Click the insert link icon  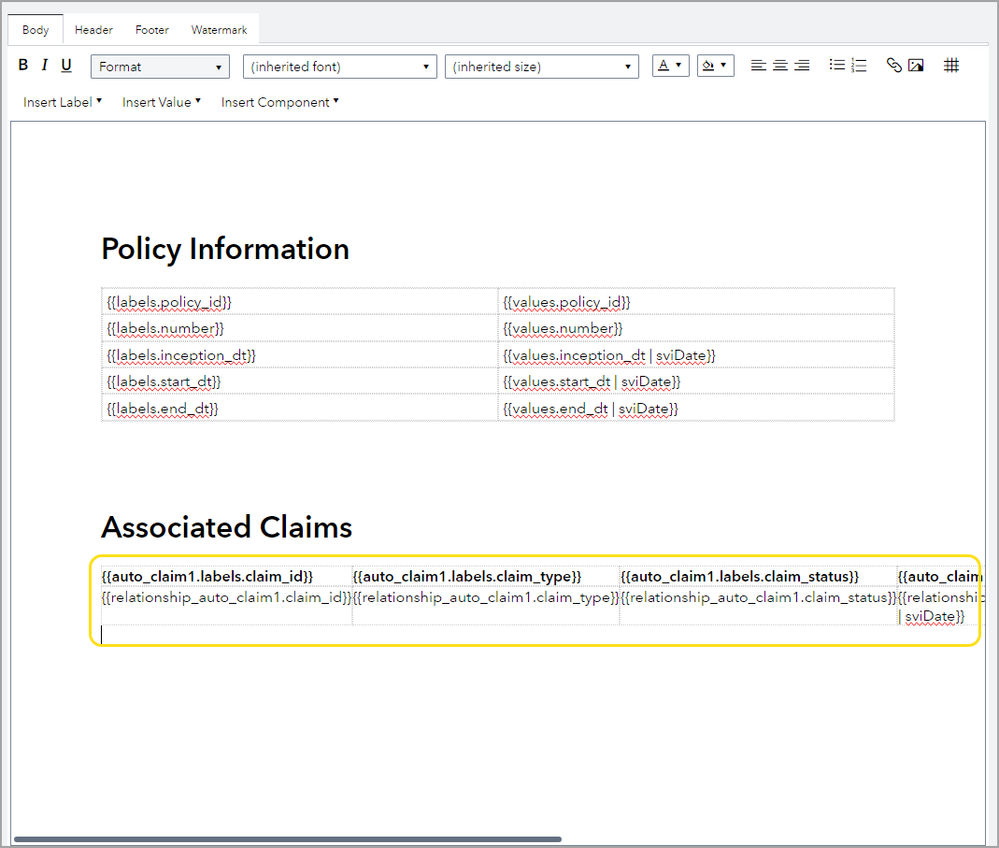(x=894, y=66)
